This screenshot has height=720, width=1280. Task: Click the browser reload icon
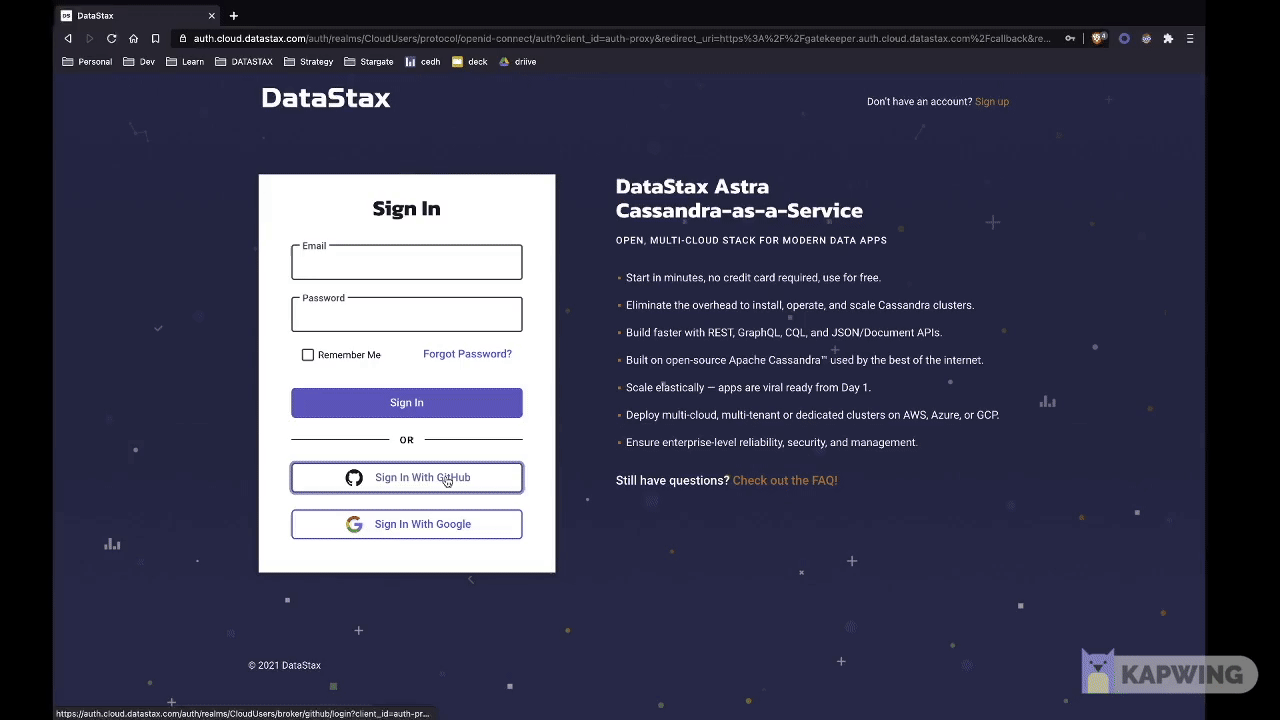[x=111, y=39]
